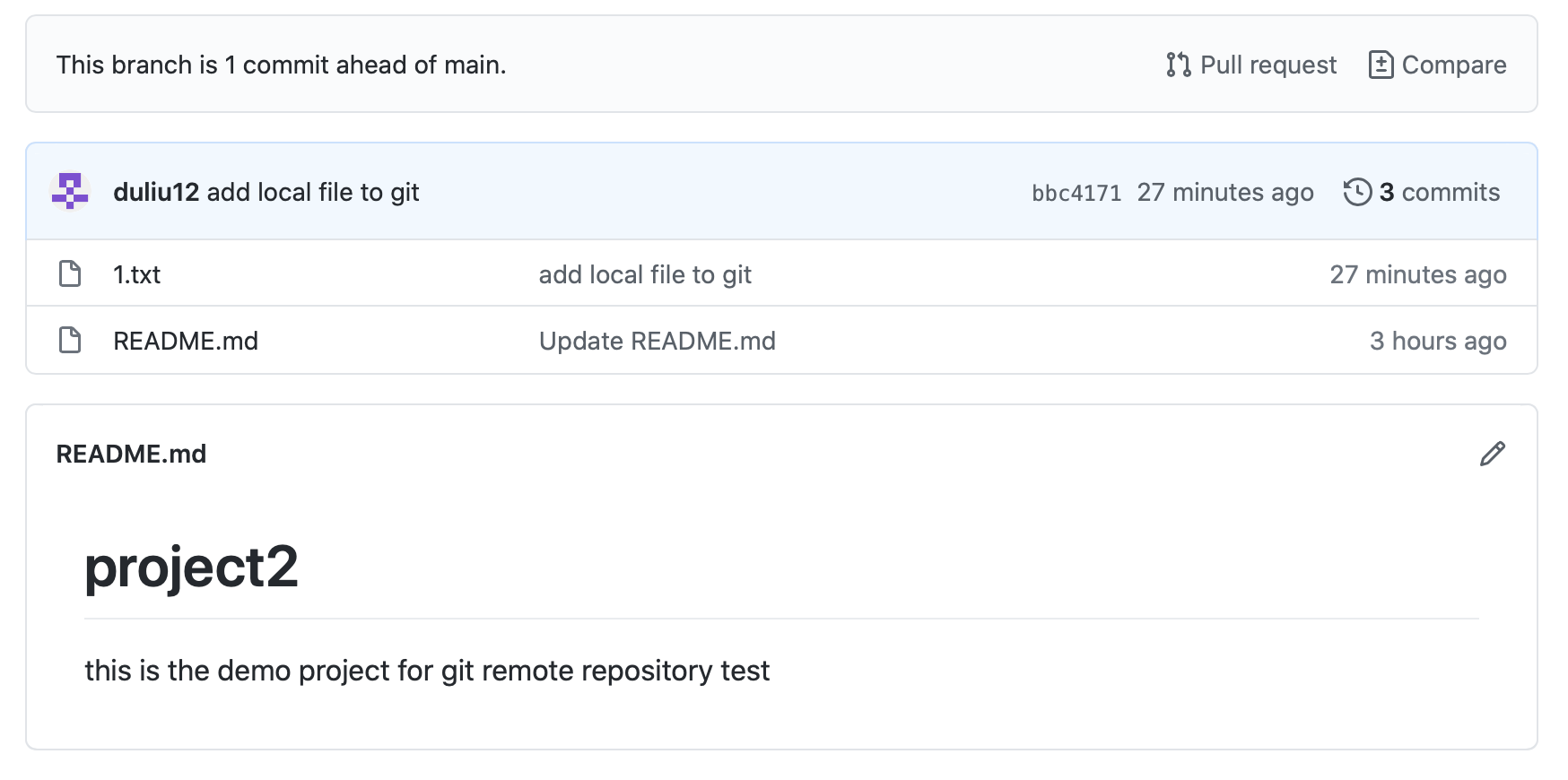The height and width of the screenshot is (780, 1568).
Task: Click the duliu12 user avatar
Action: pyautogui.click(x=70, y=192)
